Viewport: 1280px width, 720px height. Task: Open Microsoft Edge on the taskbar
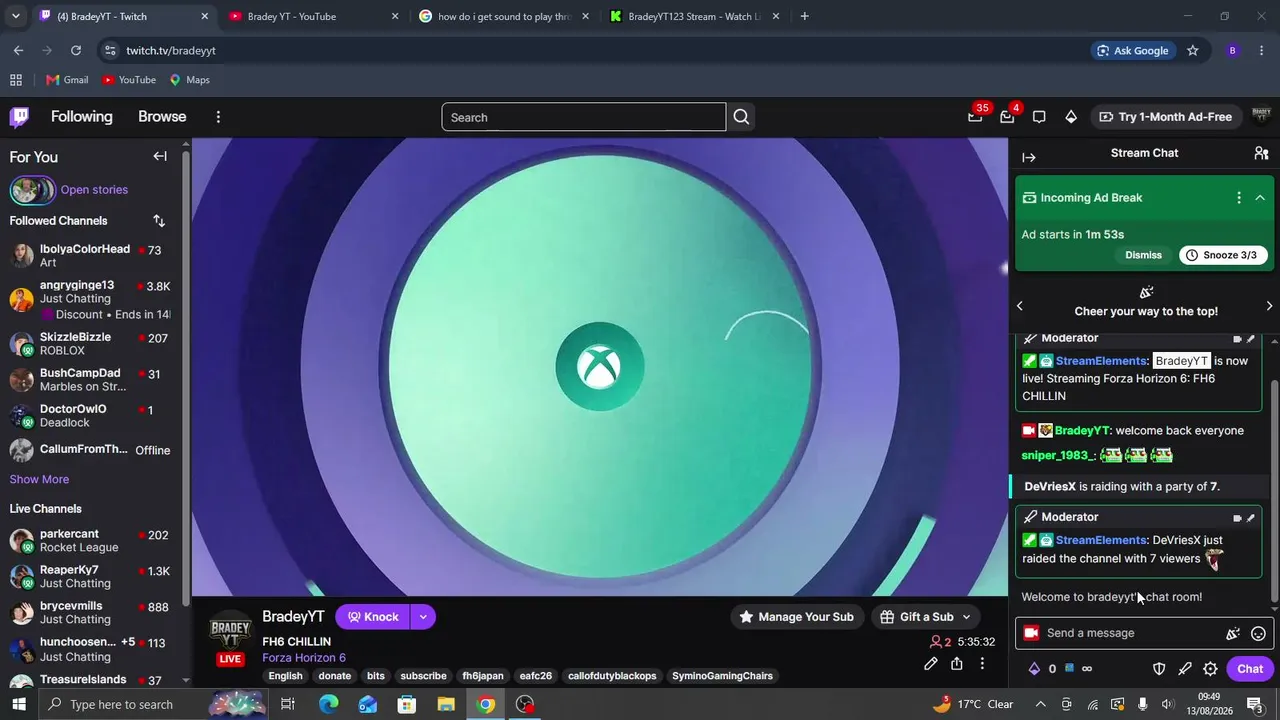tap(328, 704)
